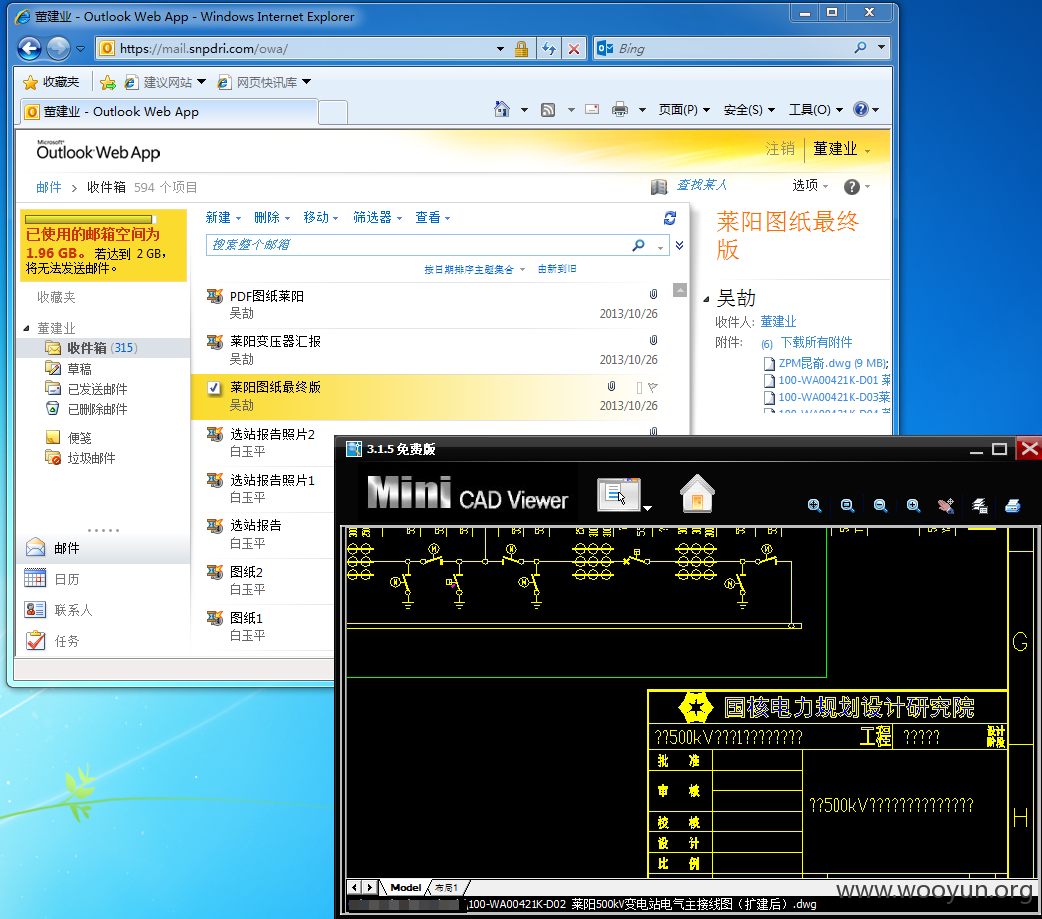Click the flag icon on 莱阳图纸最终版 message
Image resolution: width=1042 pixels, height=919 pixels.
coord(653,387)
